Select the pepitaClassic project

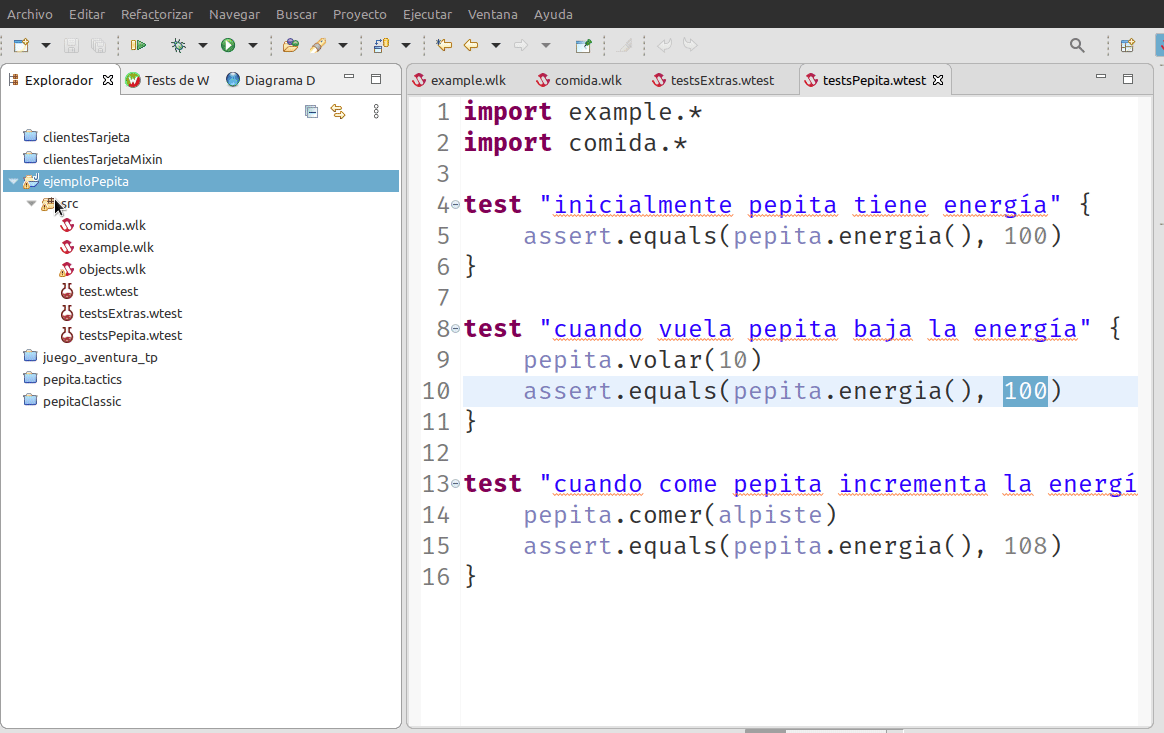[81, 401]
